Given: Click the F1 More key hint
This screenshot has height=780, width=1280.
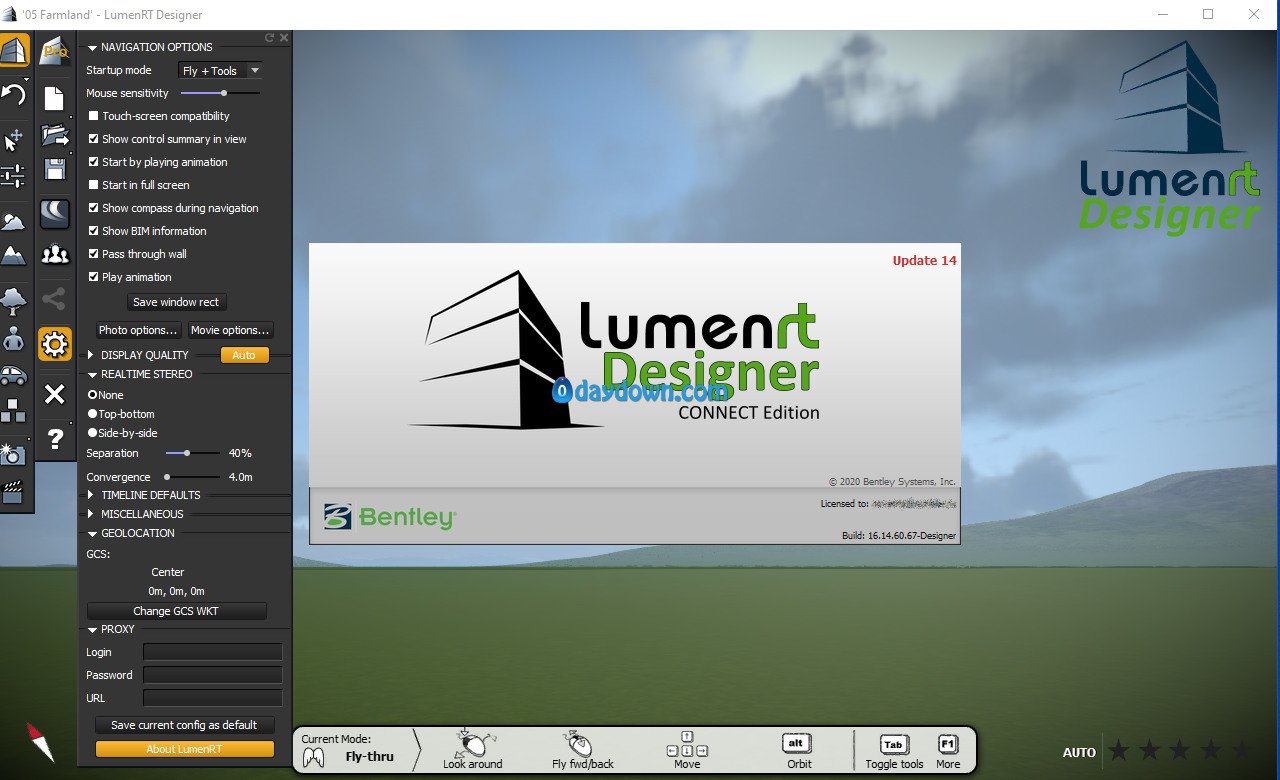Looking at the screenshot, I should [x=948, y=752].
